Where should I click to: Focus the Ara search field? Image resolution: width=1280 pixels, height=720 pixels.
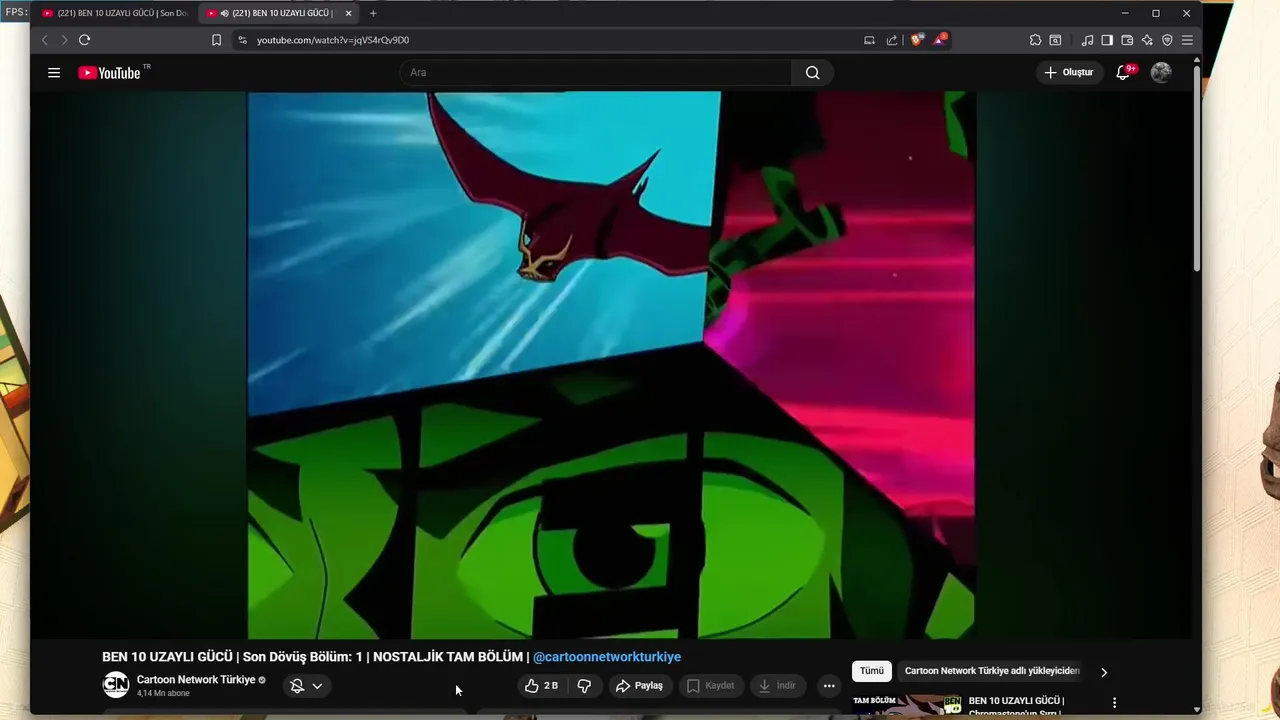(596, 72)
